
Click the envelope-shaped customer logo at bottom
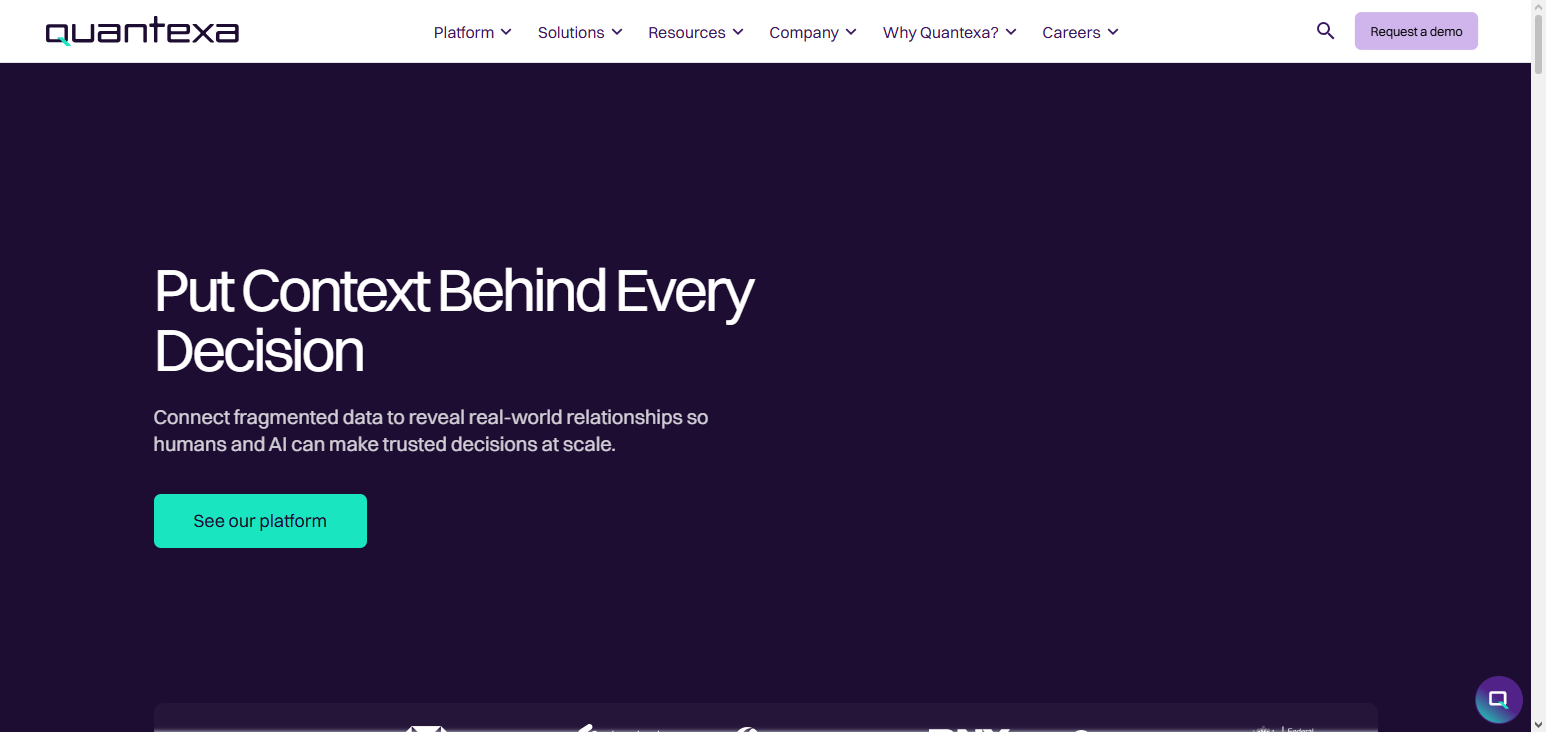[426, 727]
